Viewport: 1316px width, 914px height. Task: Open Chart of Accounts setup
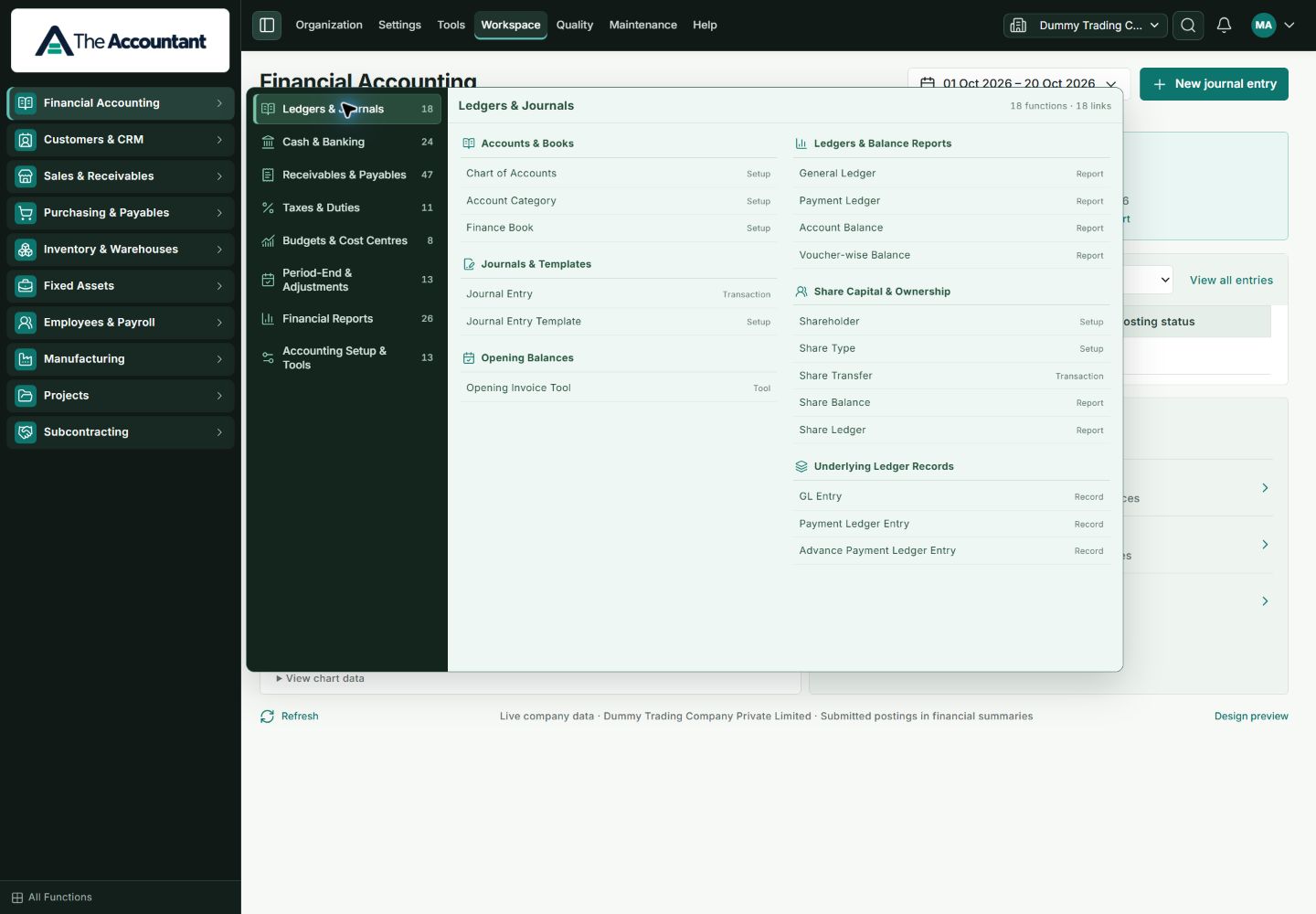pyautogui.click(x=619, y=174)
